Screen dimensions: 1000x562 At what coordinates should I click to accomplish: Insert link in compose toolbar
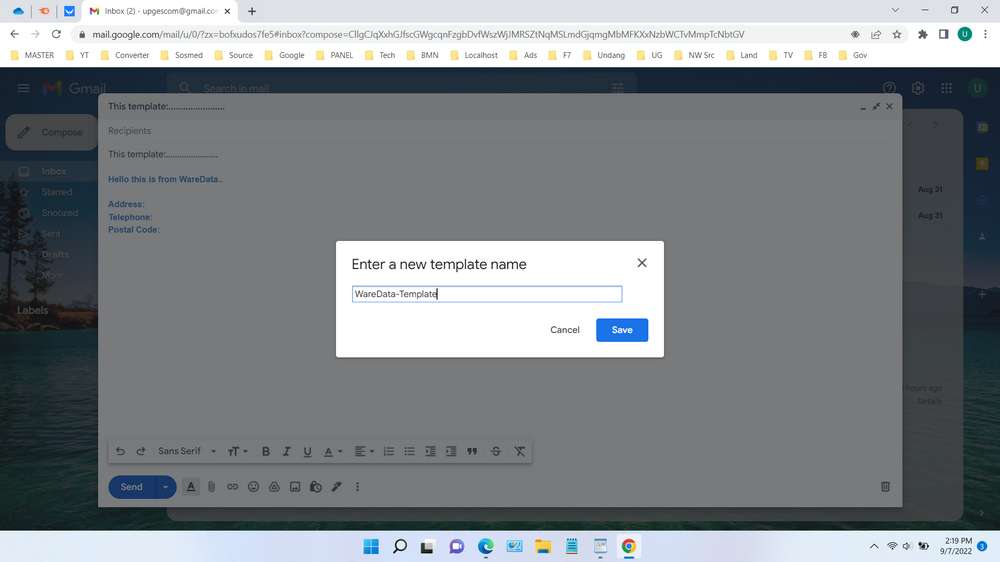click(232, 487)
